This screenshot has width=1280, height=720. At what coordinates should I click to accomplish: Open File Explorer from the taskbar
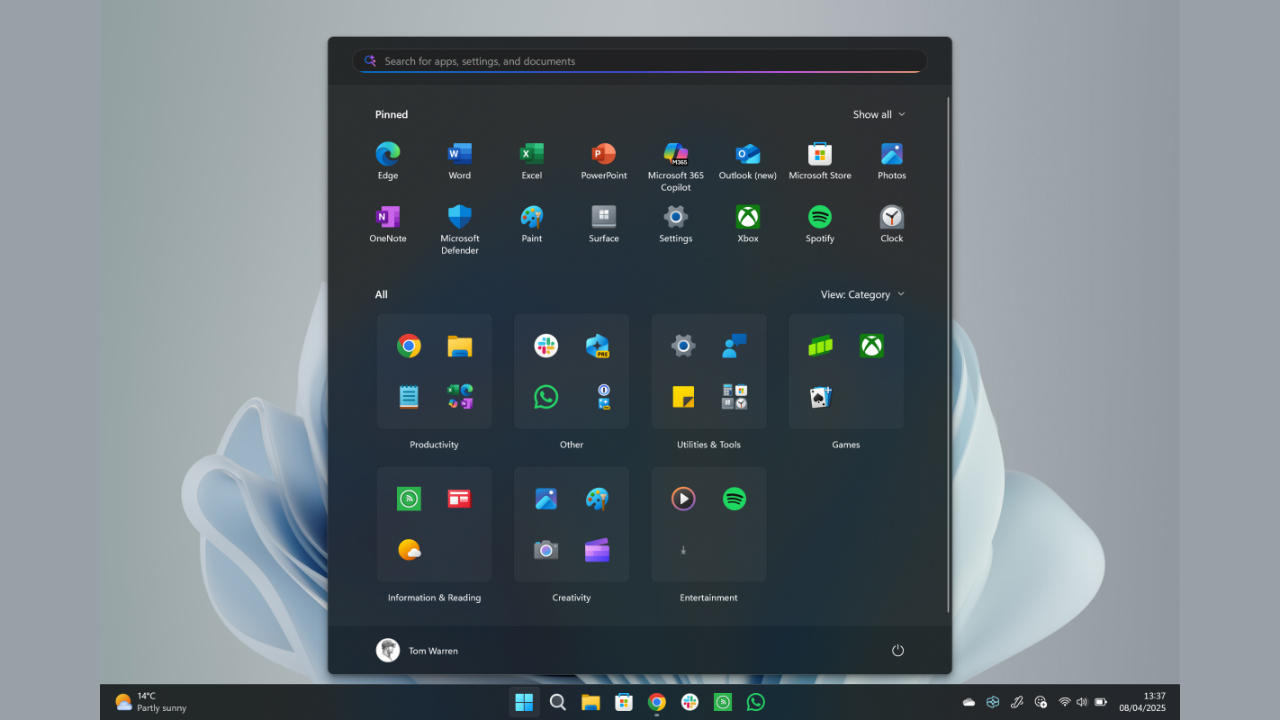point(591,702)
